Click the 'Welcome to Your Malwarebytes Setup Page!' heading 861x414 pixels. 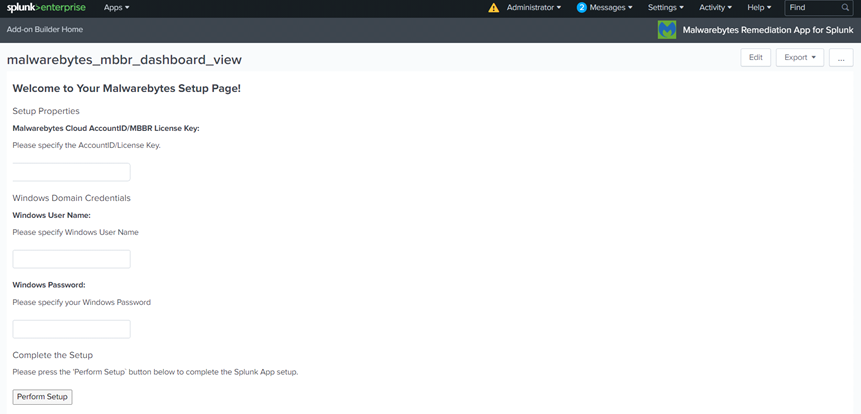[x=126, y=88]
